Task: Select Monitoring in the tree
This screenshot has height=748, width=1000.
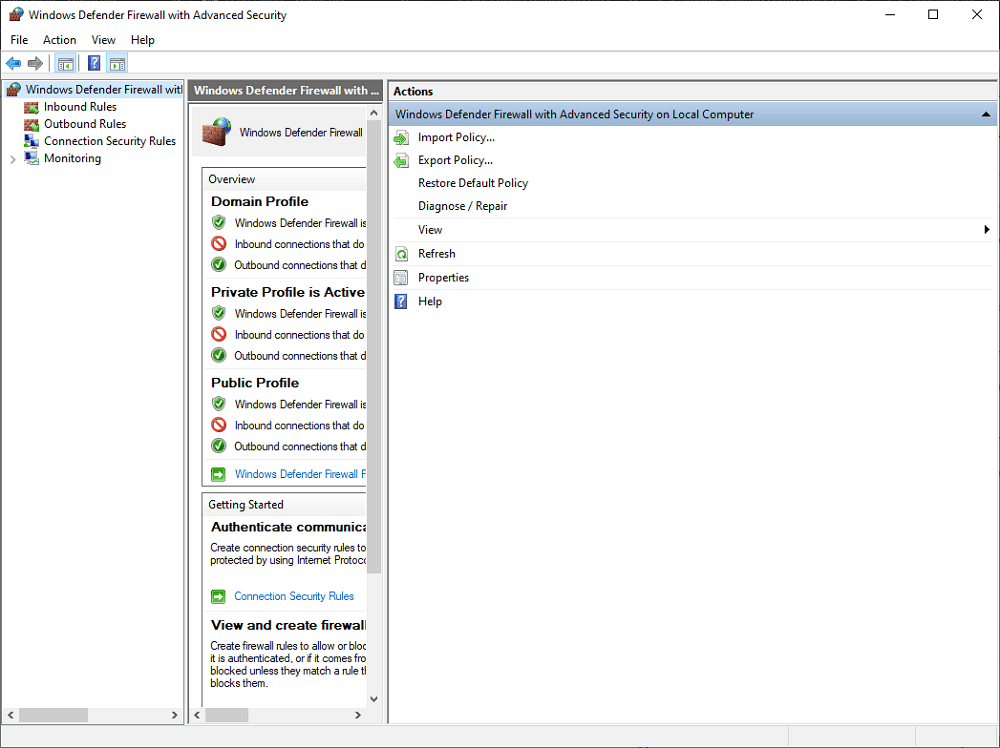Action: click(72, 158)
